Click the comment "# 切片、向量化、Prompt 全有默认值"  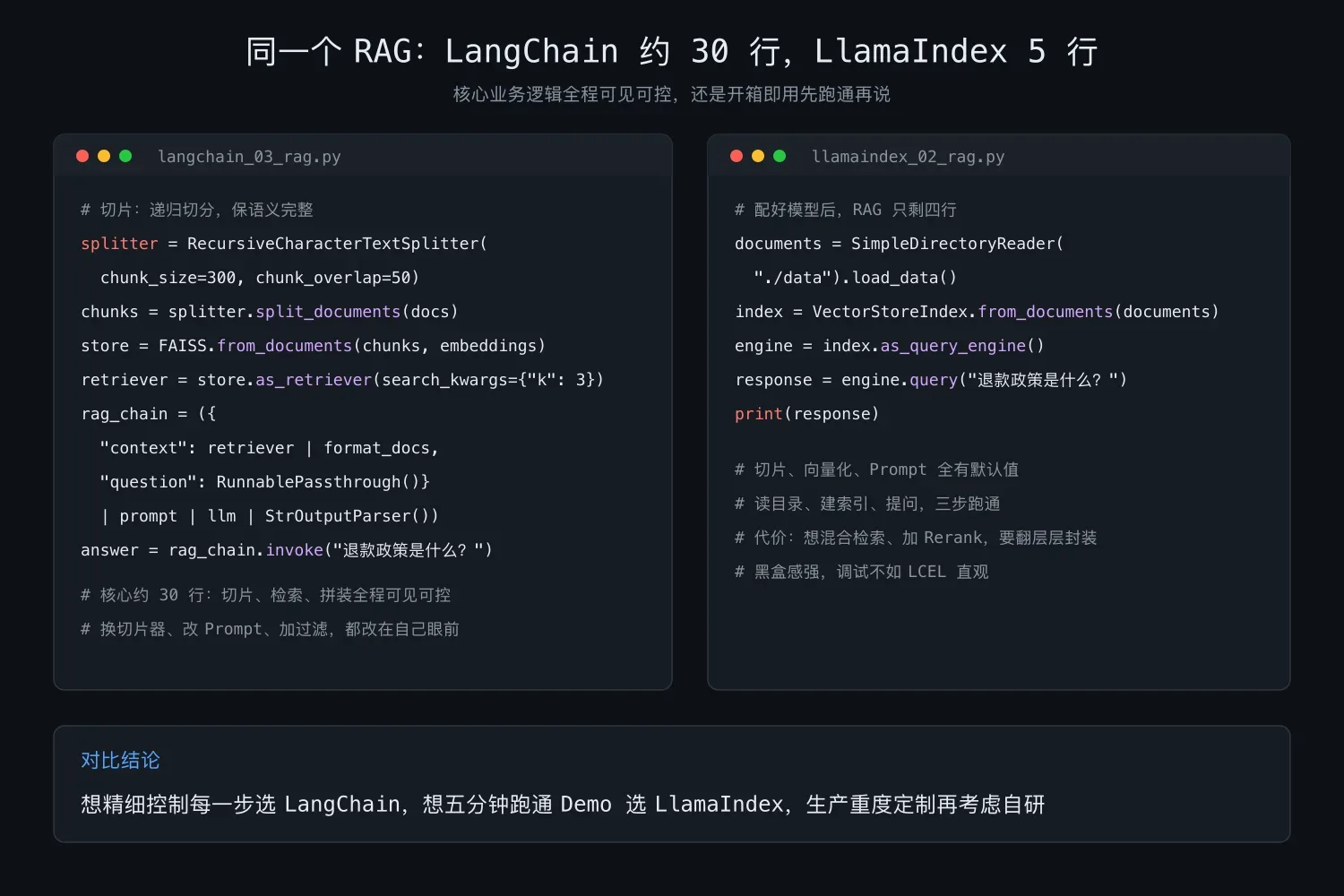pyautogui.click(x=876, y=470)
